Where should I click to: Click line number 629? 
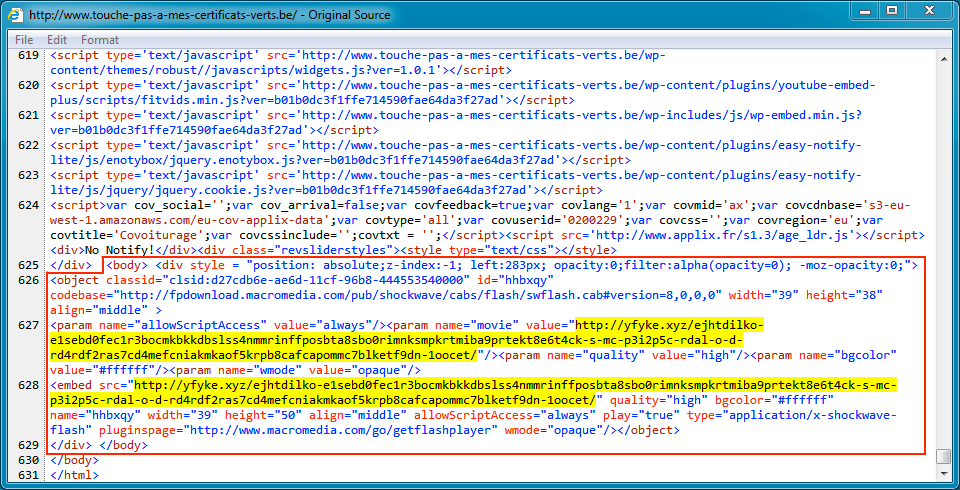pyautogui.click(x=29, y=445)
